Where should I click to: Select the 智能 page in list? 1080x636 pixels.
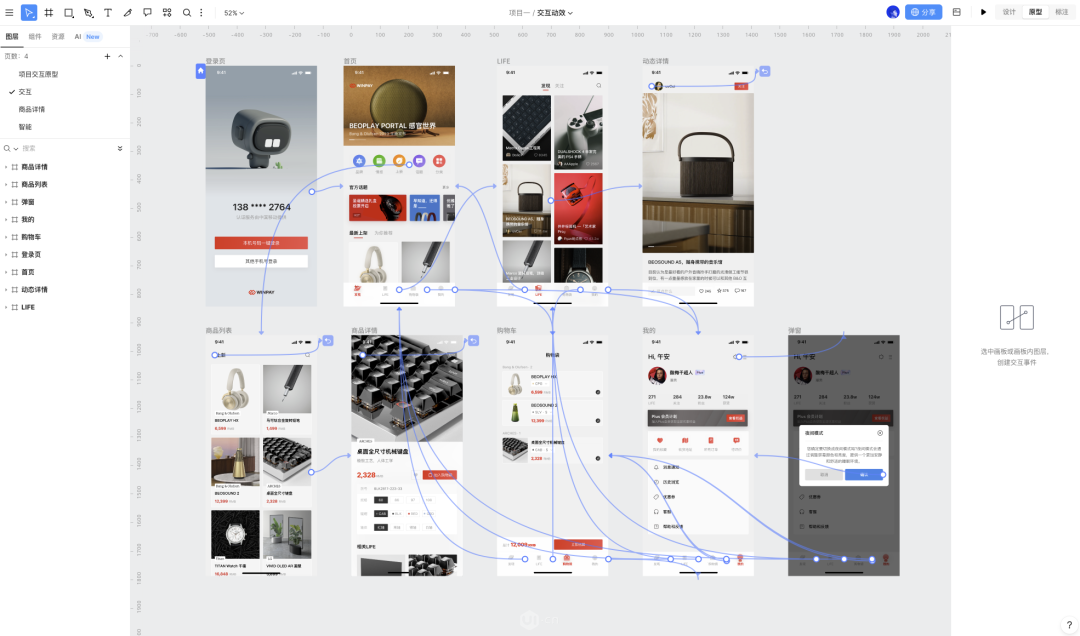pos(25,127)
